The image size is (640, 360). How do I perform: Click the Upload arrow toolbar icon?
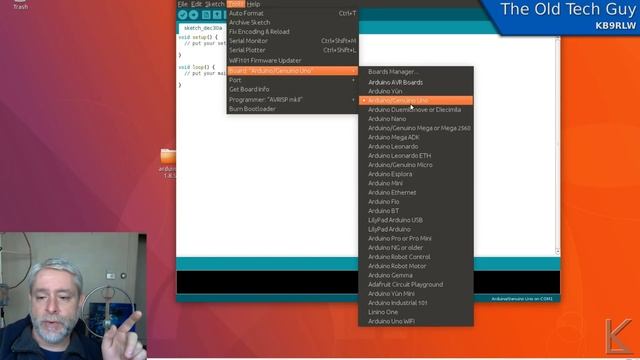(194, 15)
